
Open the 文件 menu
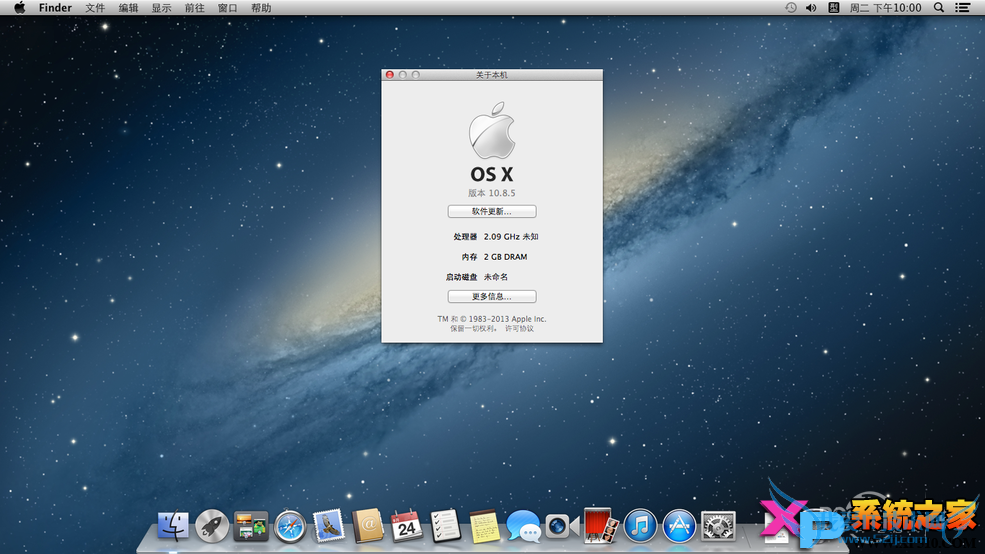pyautogui.click(x=95, y=8)
